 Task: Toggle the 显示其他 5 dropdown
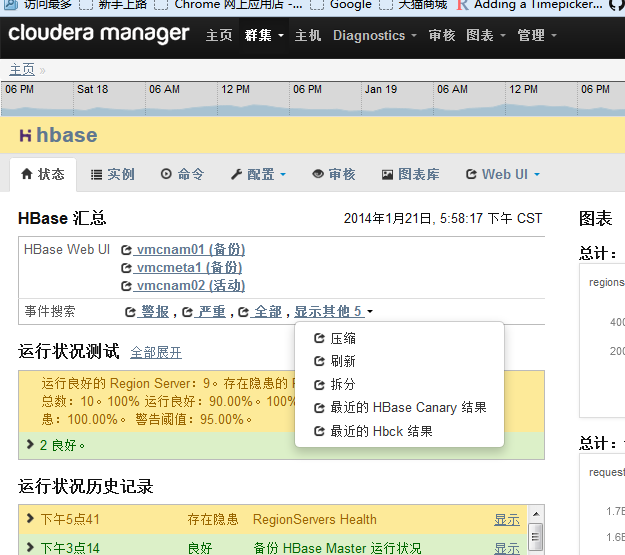[x=334, y=311]
